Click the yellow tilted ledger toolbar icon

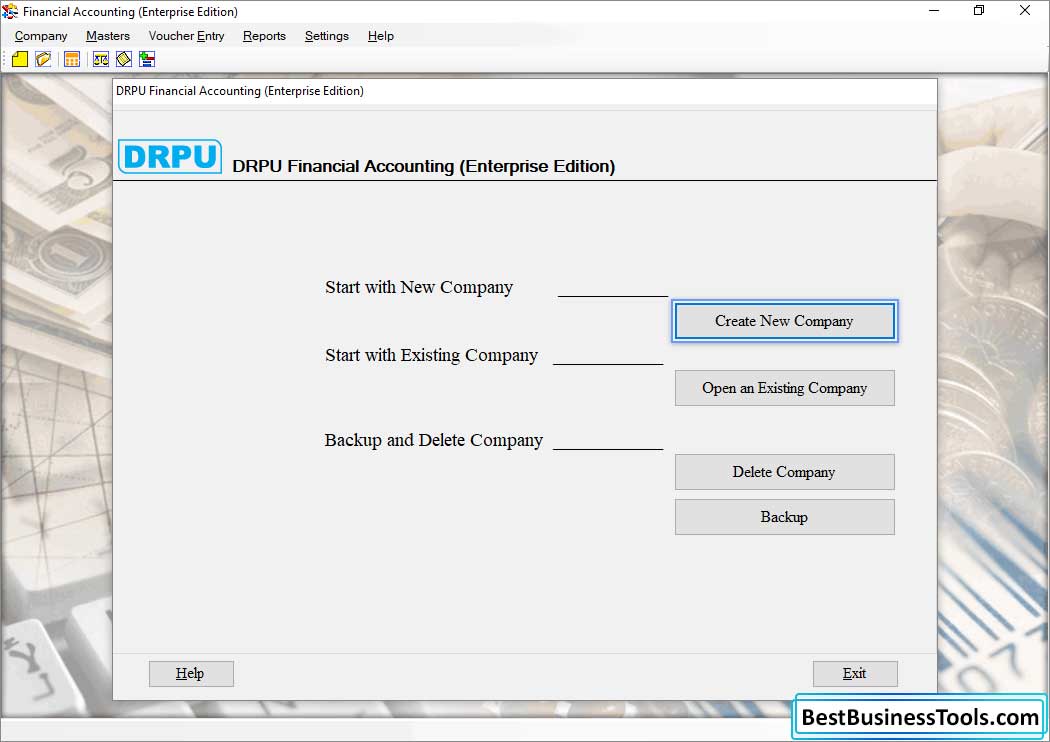(124, 60)
